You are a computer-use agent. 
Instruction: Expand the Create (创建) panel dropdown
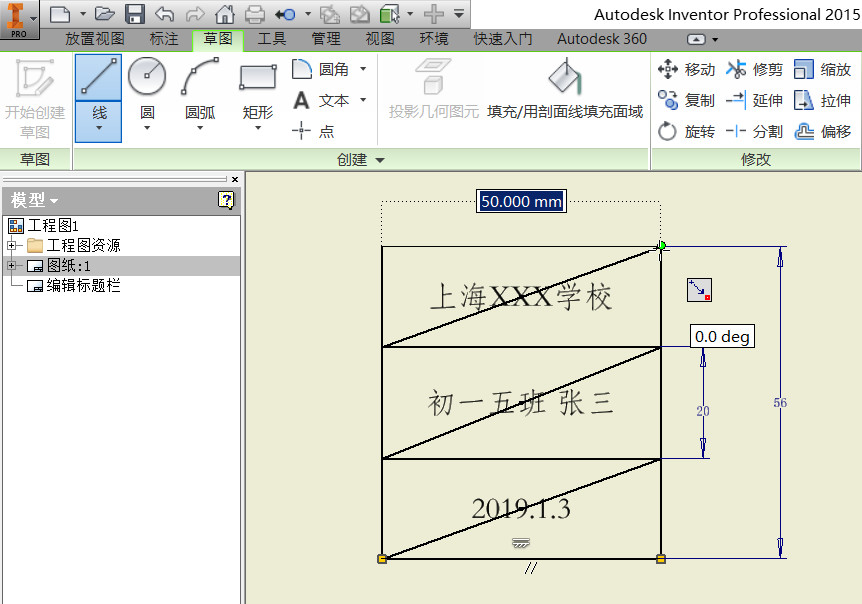pyautogui.click(x=380, y=160)
